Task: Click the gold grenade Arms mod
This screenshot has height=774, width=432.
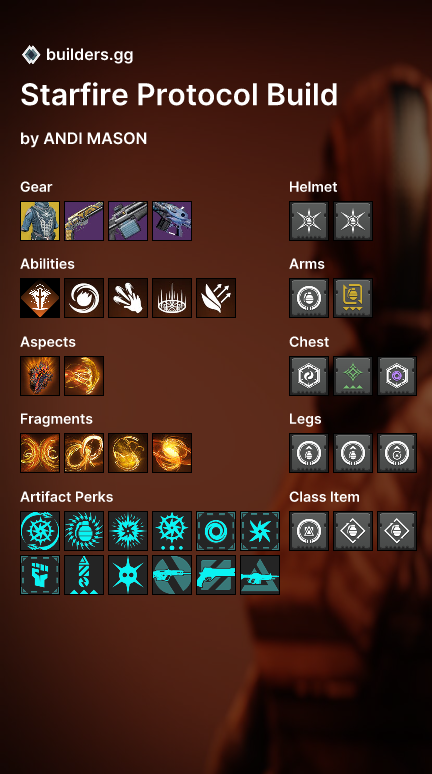Action: [353, 298]
